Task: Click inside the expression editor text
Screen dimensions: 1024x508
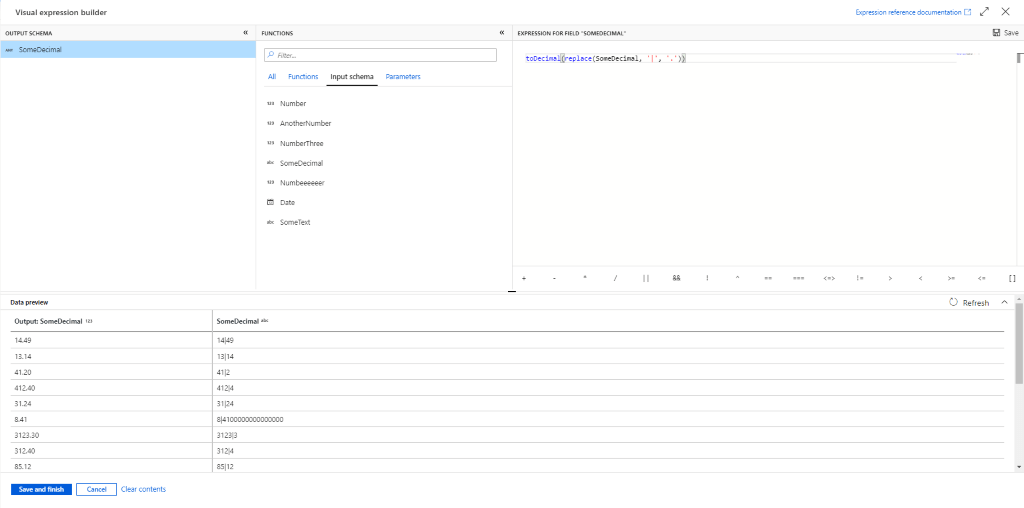Action: pyautogui.click(x=605, y=59)
